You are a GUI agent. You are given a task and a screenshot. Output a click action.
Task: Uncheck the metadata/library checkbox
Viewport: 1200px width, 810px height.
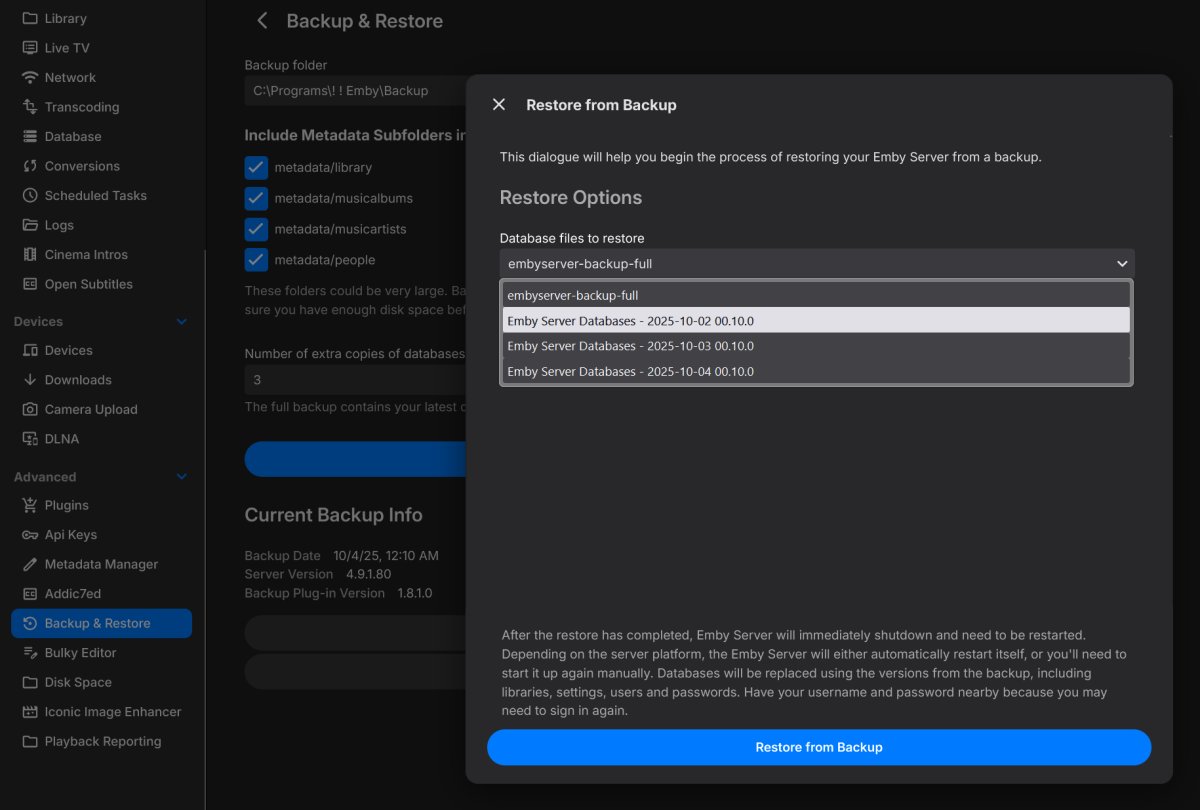coord(257,168)
